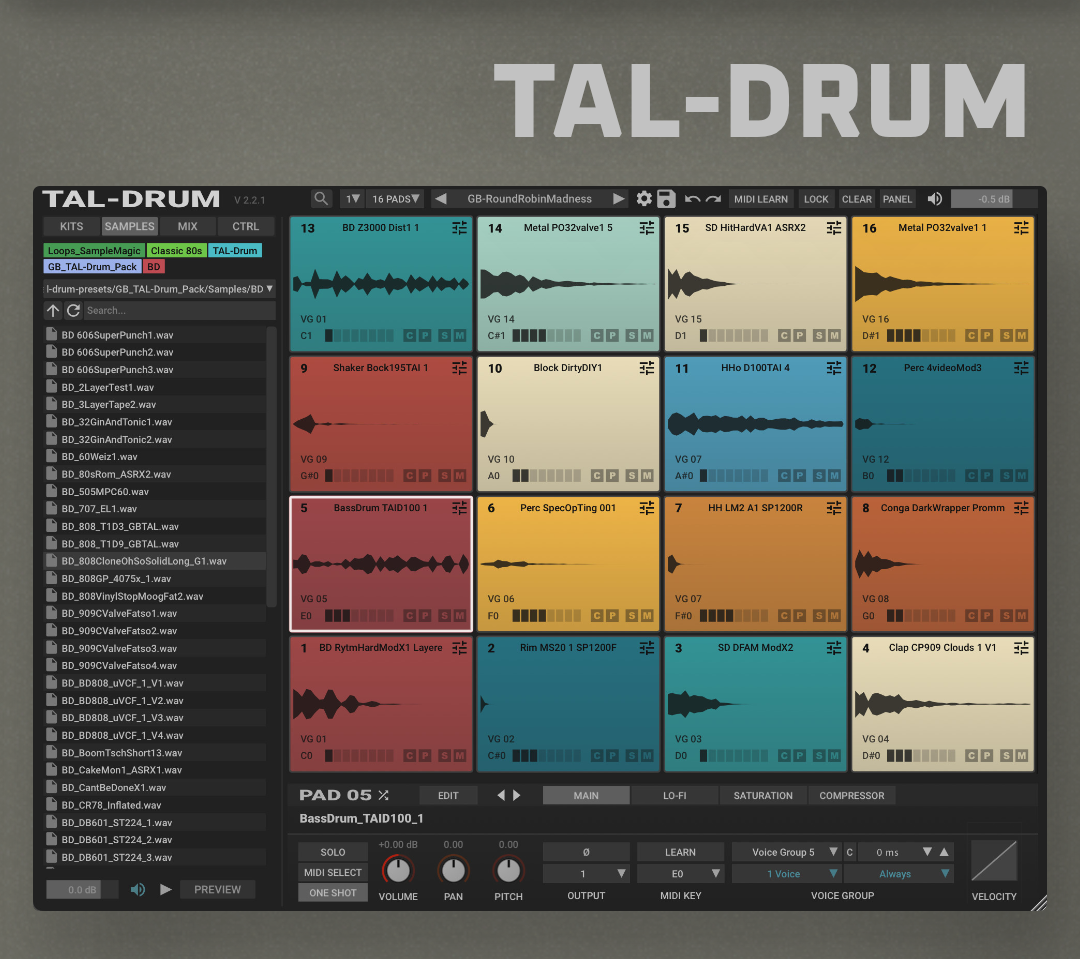Load next preset with the right arrow
The image size is (1080, 959).
pos(619,199)
